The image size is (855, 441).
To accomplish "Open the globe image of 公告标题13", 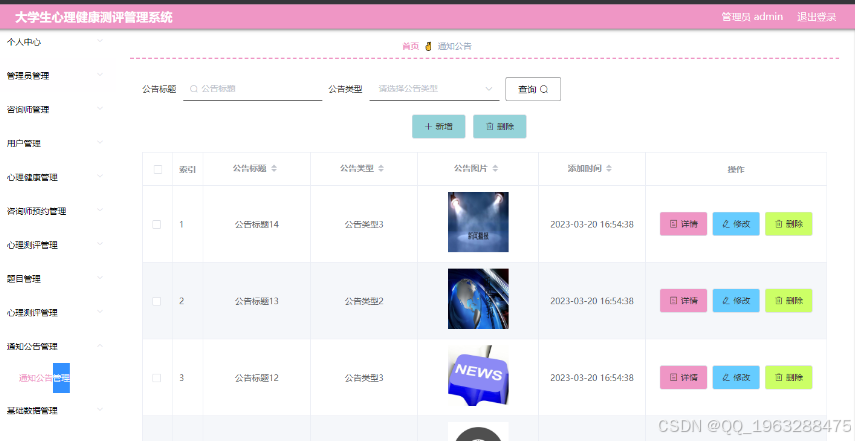I will coord(478,299).
